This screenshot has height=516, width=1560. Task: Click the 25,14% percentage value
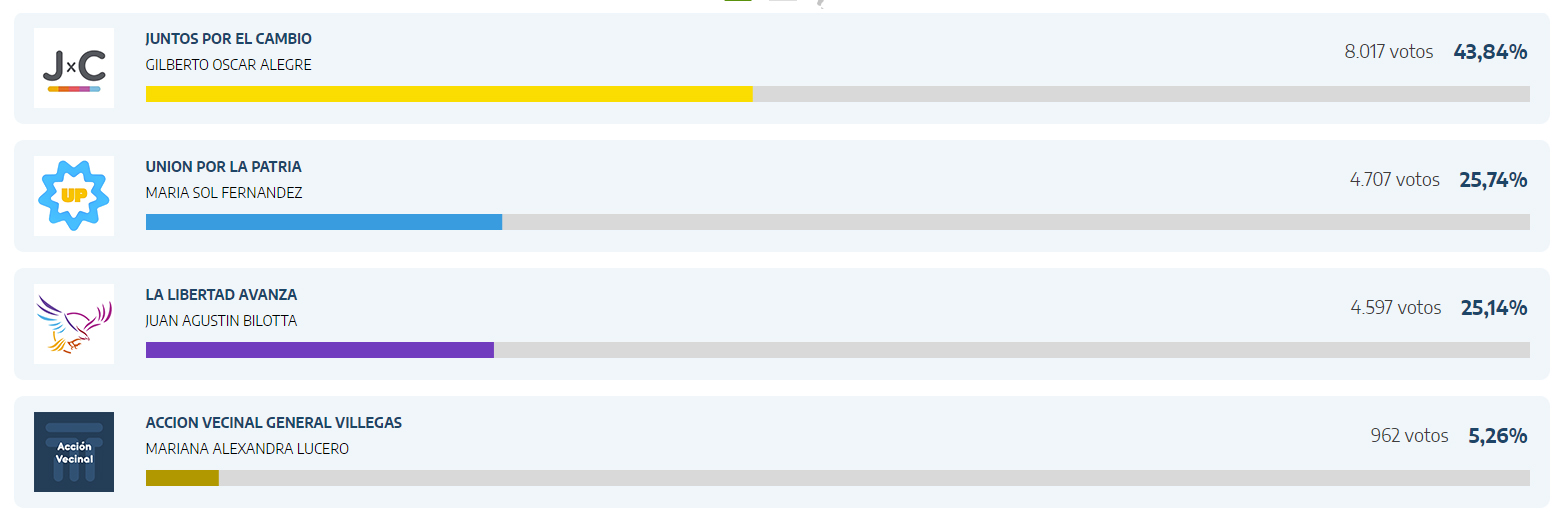(1494, 308)
